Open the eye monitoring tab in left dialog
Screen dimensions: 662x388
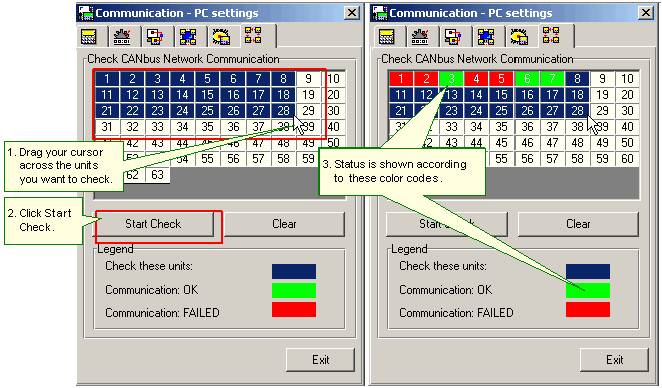pos(221,37)
